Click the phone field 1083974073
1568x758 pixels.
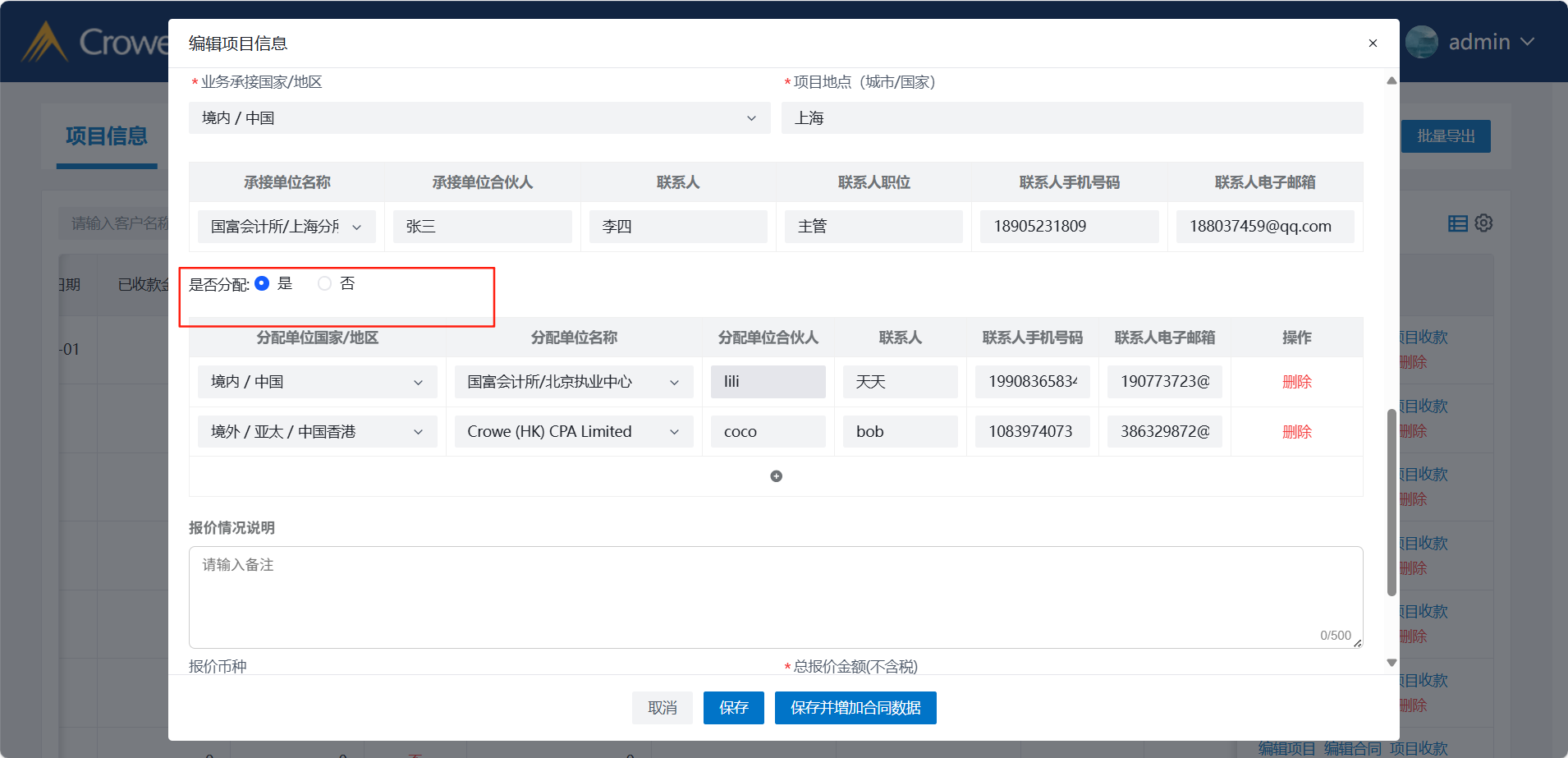(x=1033, y=432)
